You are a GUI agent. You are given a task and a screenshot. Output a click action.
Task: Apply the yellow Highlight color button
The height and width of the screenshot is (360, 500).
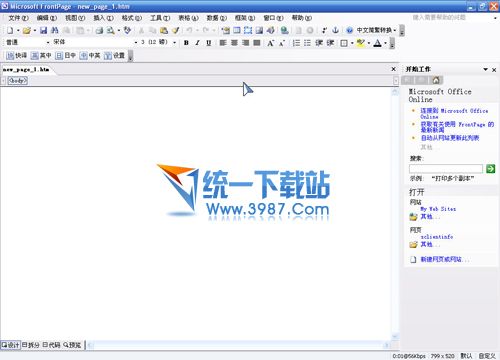[361, 43]
